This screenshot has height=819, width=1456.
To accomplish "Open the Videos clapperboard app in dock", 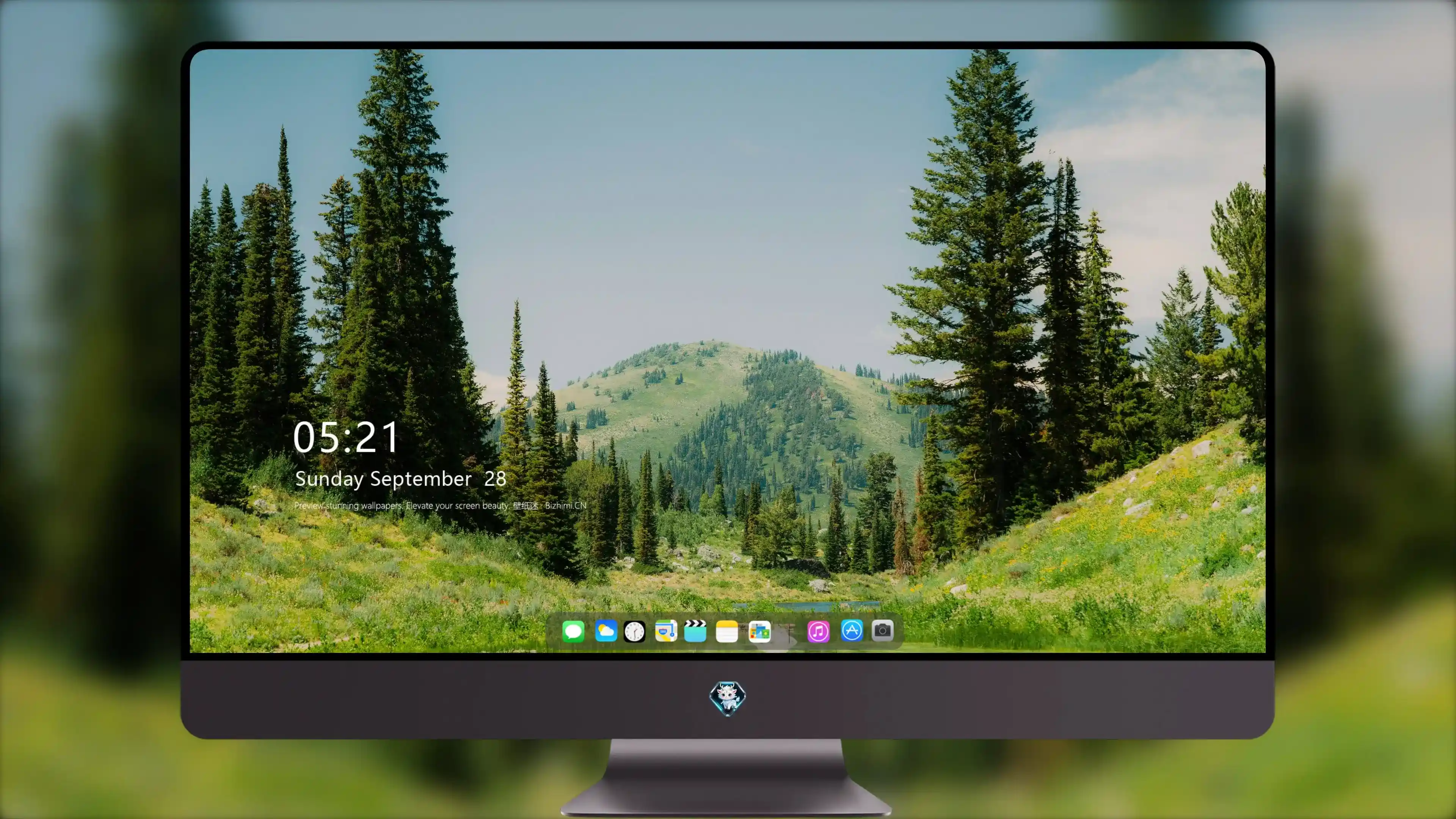I will coord(695,631).
